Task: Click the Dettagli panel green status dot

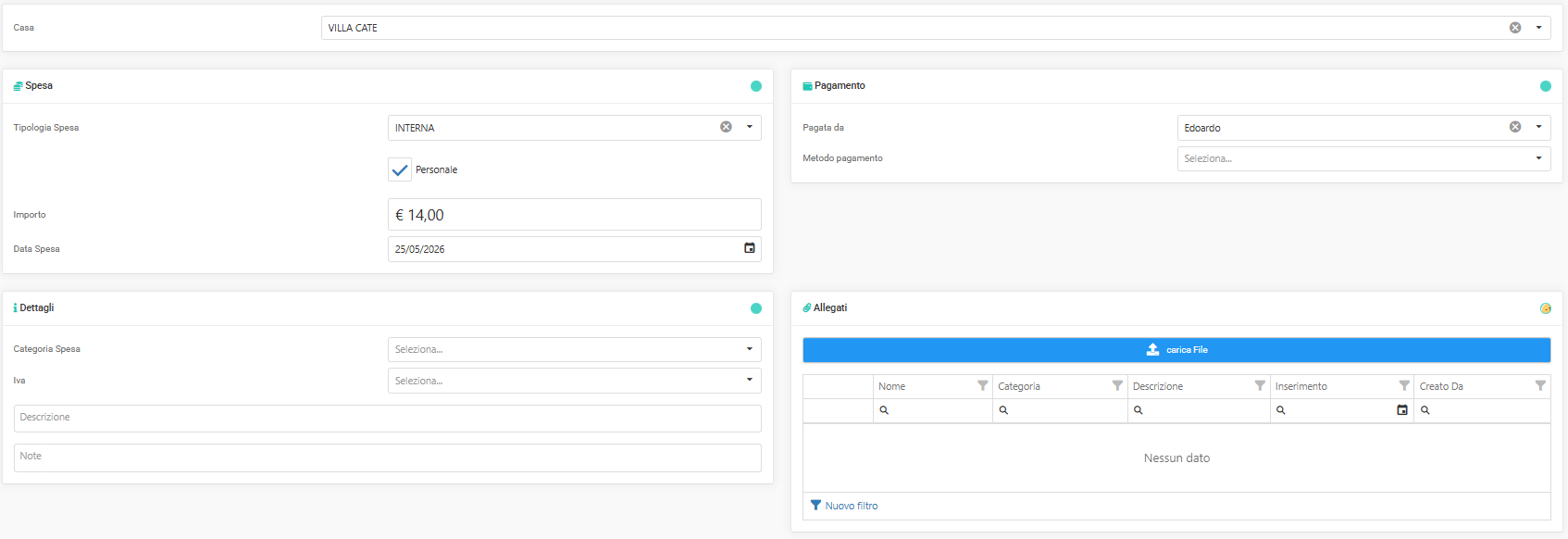Action: coord(756,308)
